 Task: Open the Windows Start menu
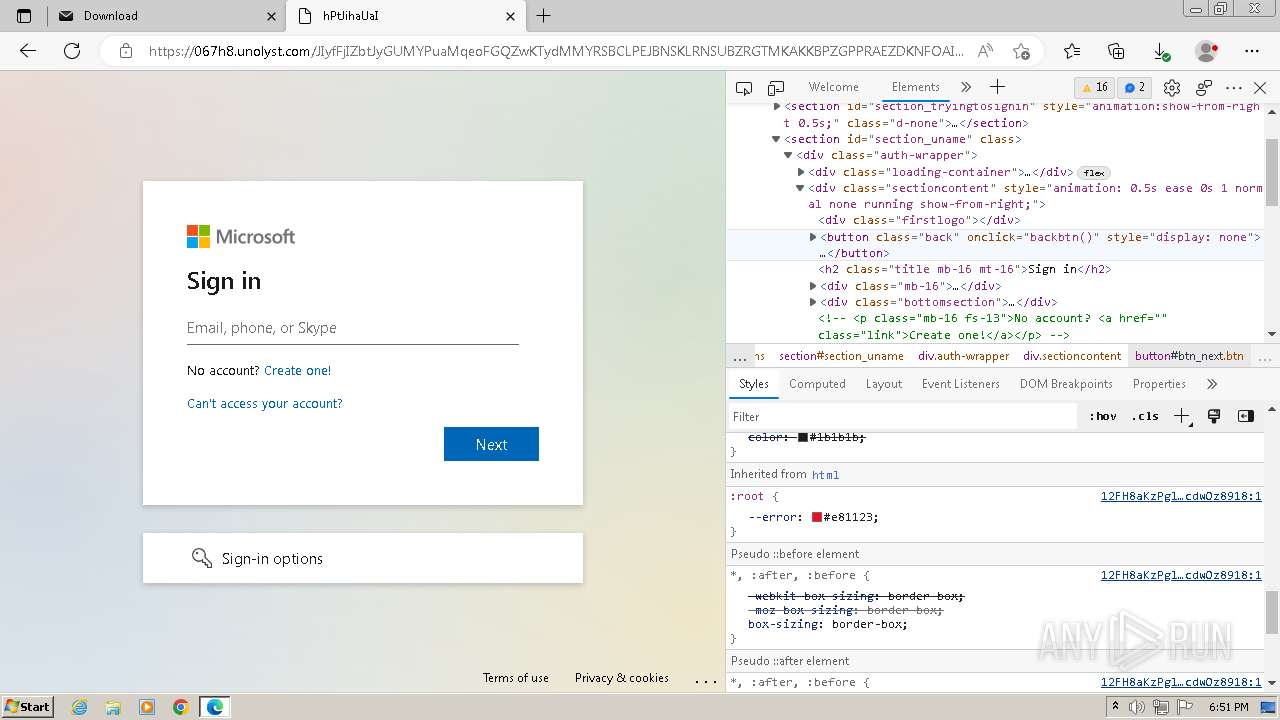[x=27, y=706]
